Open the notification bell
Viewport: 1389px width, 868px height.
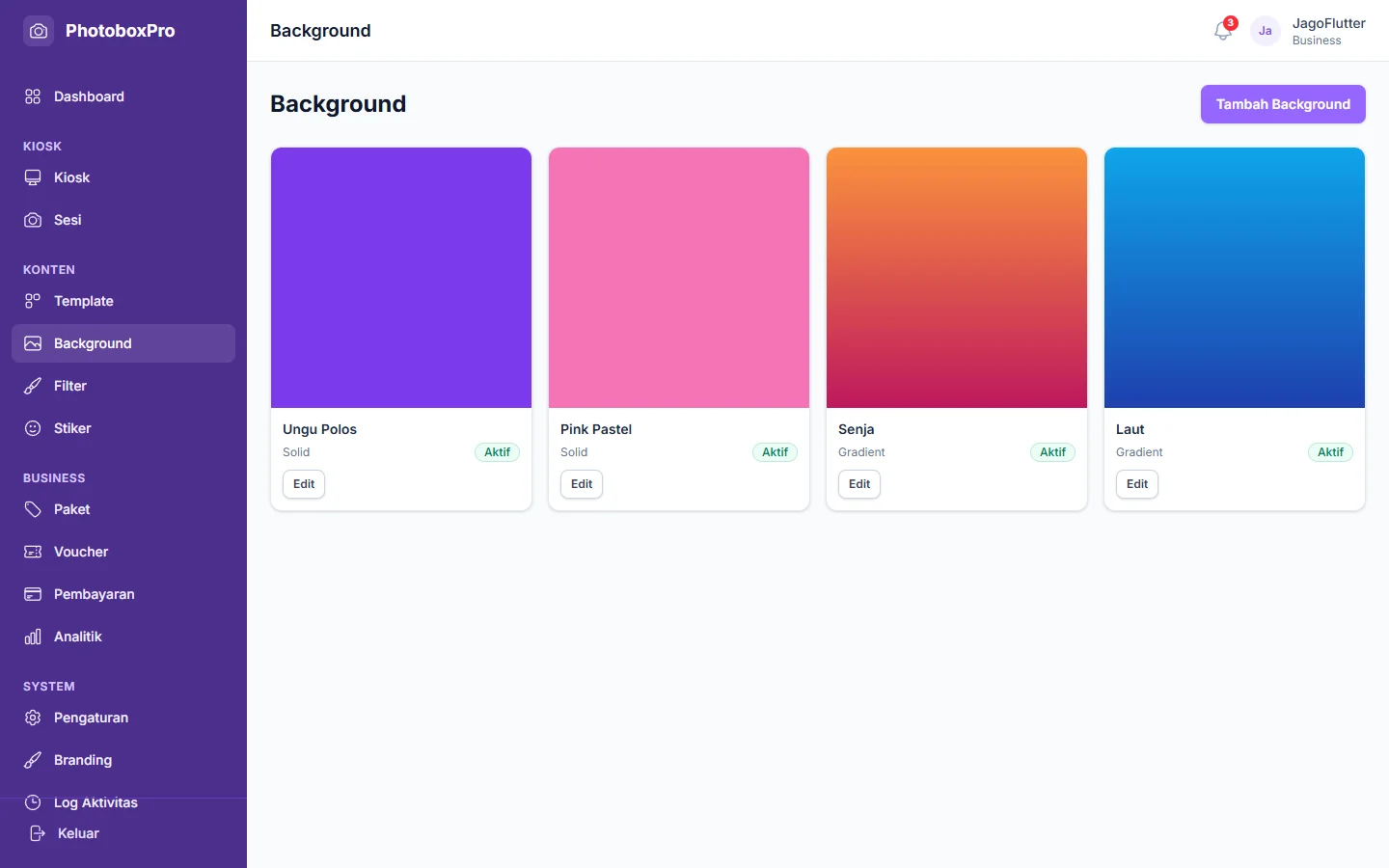1223,31
